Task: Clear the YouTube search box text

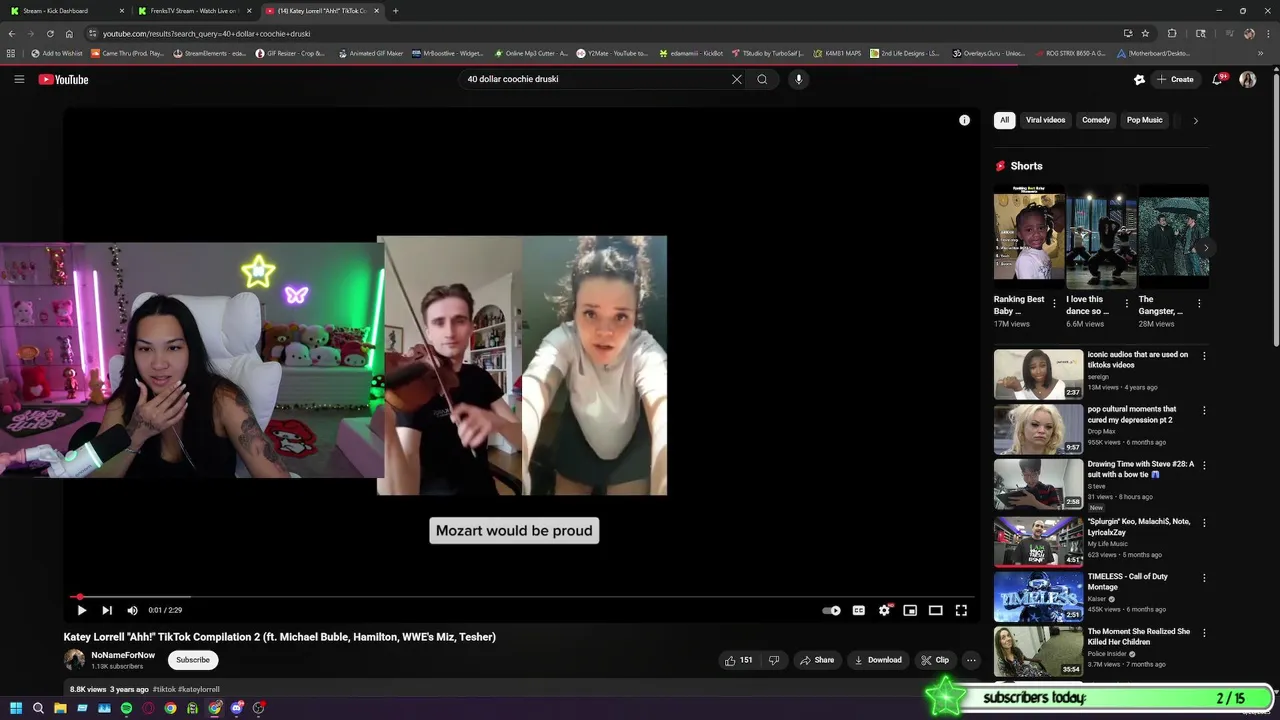Action: (x=737, y=79)
